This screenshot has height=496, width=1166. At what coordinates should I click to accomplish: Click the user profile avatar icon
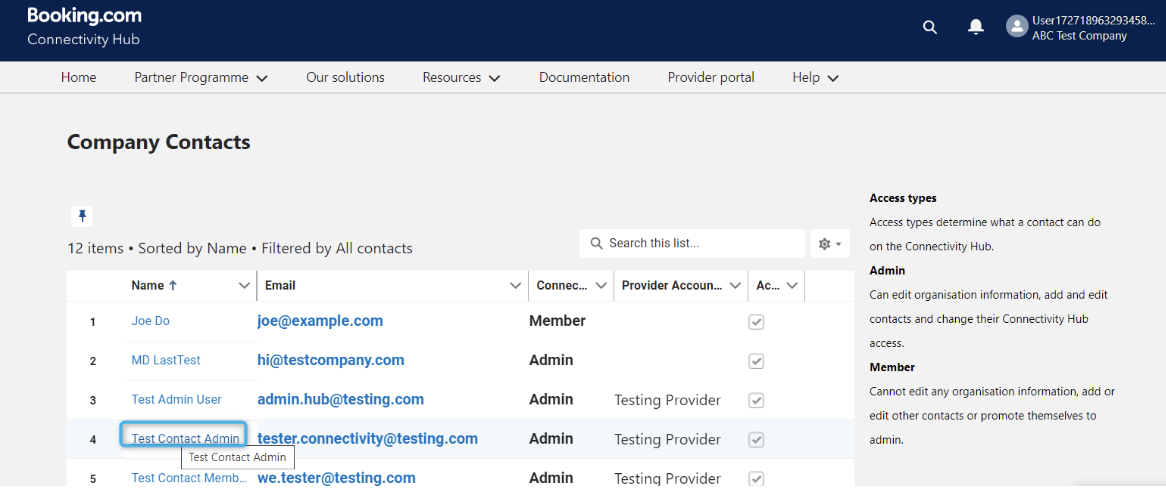click(1017, 27)
